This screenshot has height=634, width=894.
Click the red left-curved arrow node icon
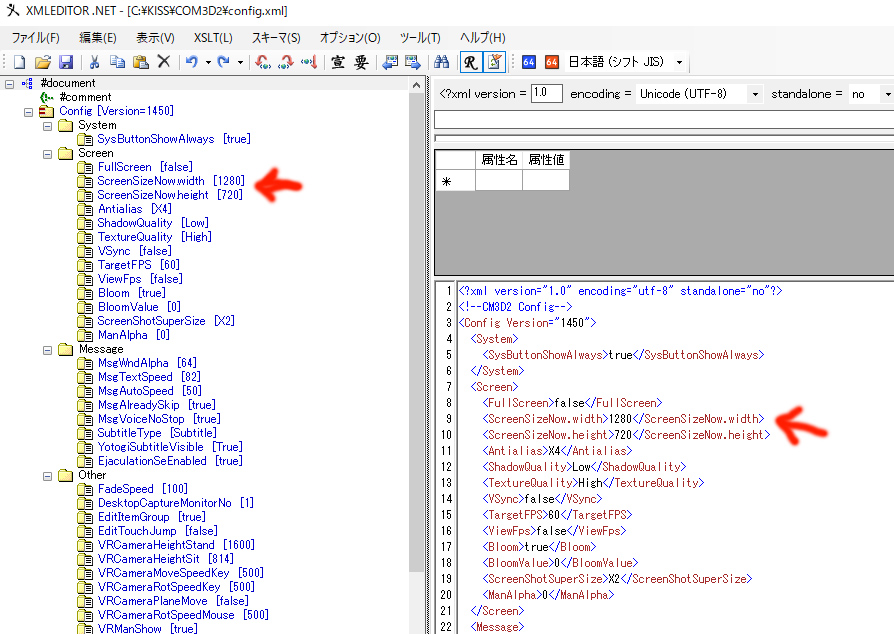263,62
